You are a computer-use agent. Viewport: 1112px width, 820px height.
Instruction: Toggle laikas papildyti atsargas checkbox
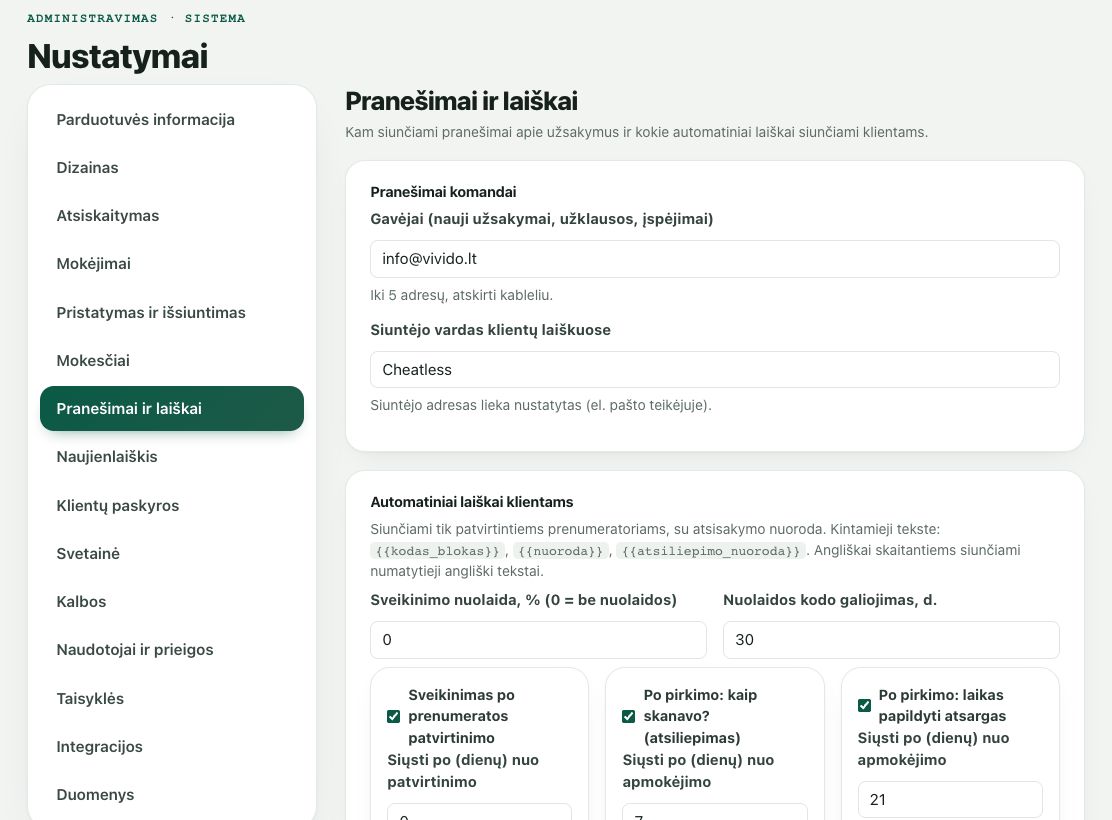tap(864, 705)
